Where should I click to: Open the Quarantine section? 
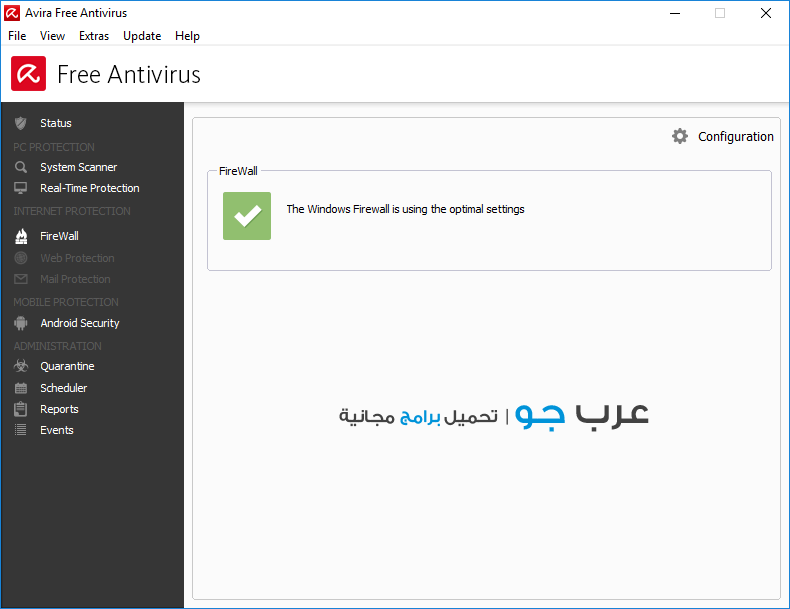click(68, 366)
